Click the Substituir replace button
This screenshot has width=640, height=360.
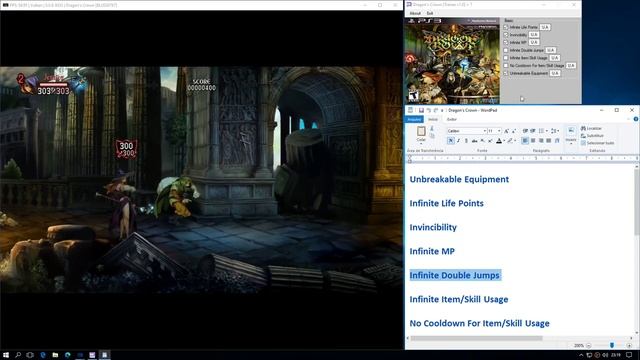[x=592, y=136]
